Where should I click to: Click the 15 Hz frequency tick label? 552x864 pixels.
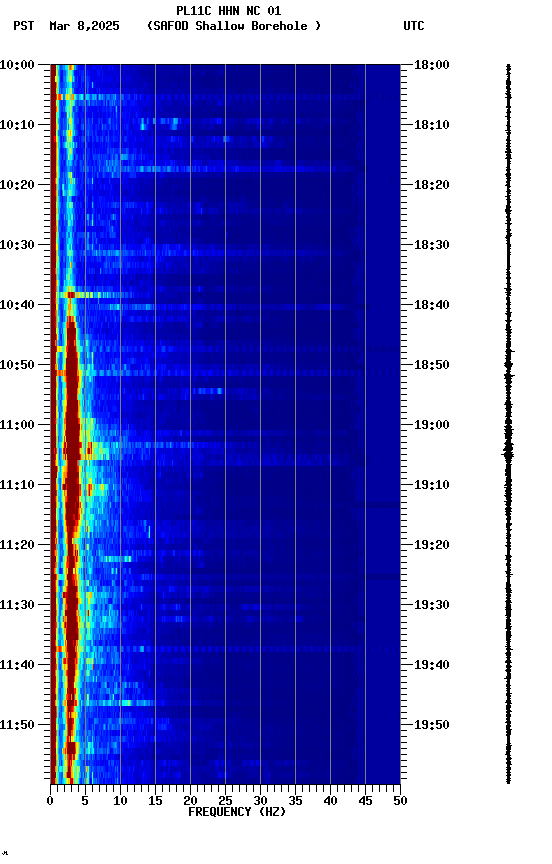coord(155,801)
